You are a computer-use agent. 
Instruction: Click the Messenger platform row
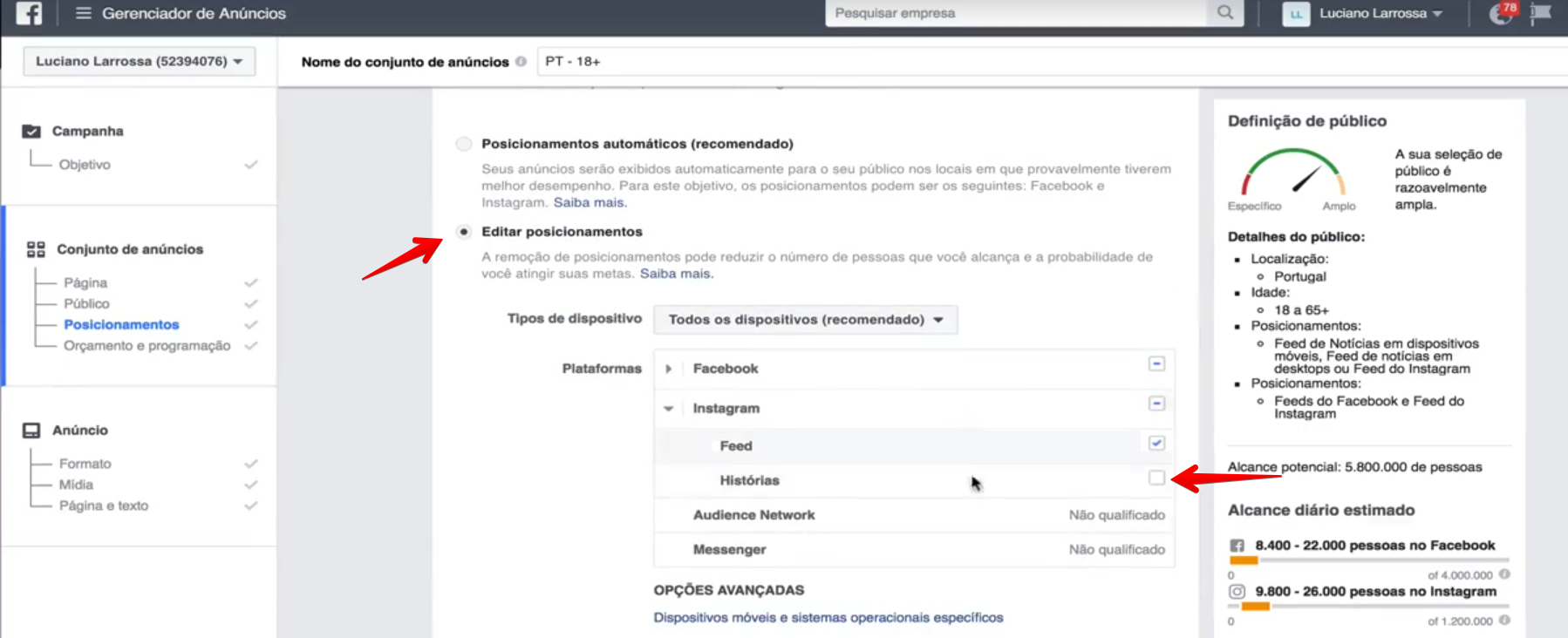[914, 550]
